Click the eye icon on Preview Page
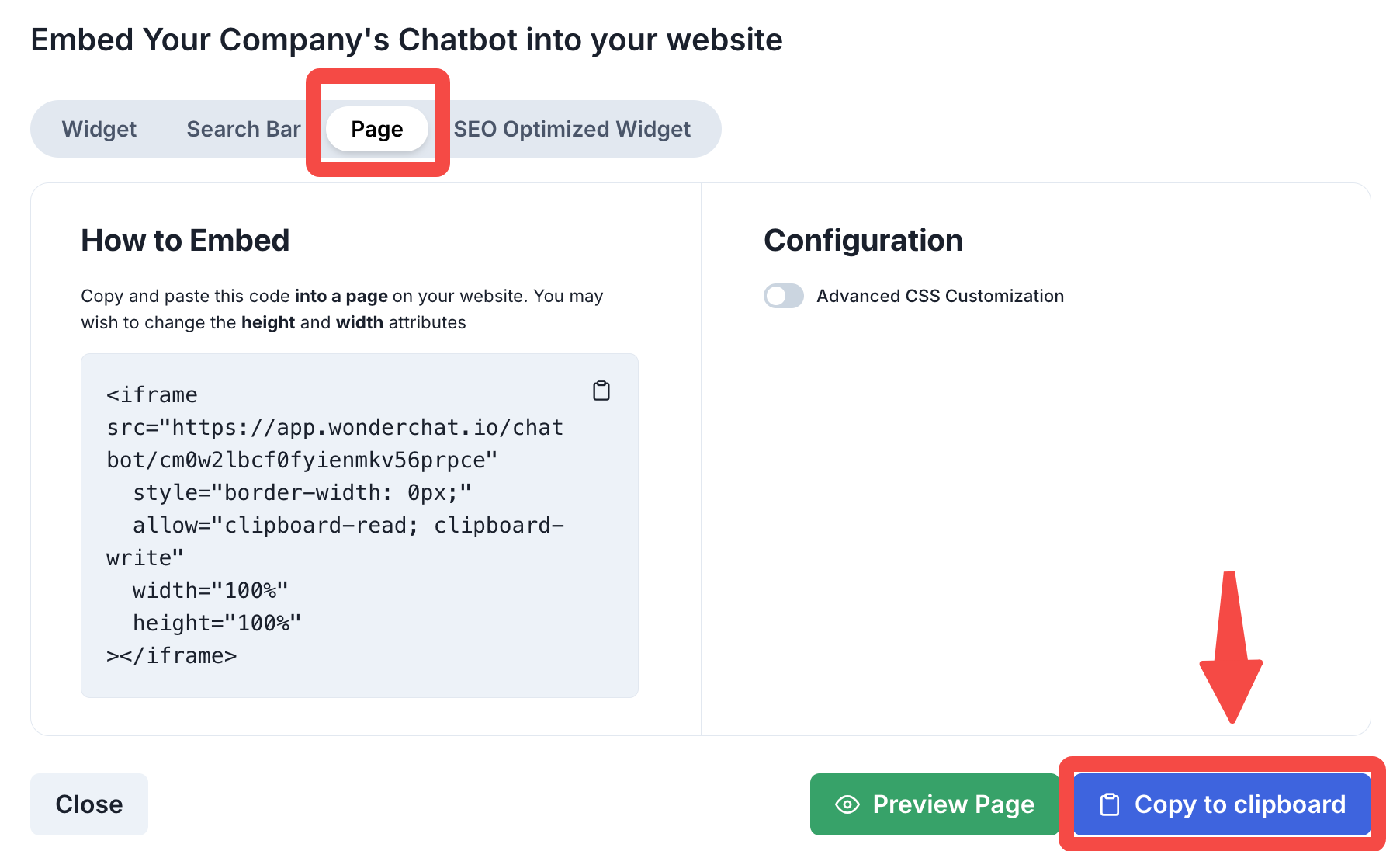 [x=847, y=804]
